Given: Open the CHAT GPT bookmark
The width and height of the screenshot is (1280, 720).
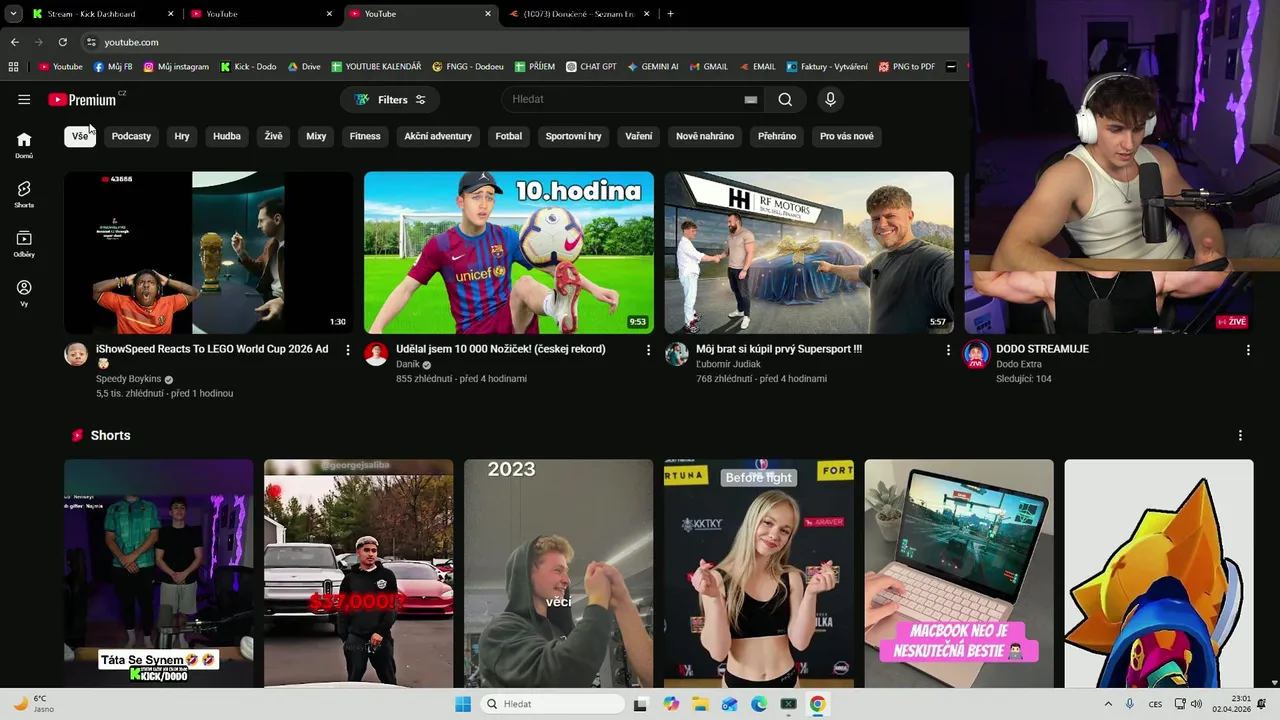Looking at the screenshot, I should coord(591,67).
